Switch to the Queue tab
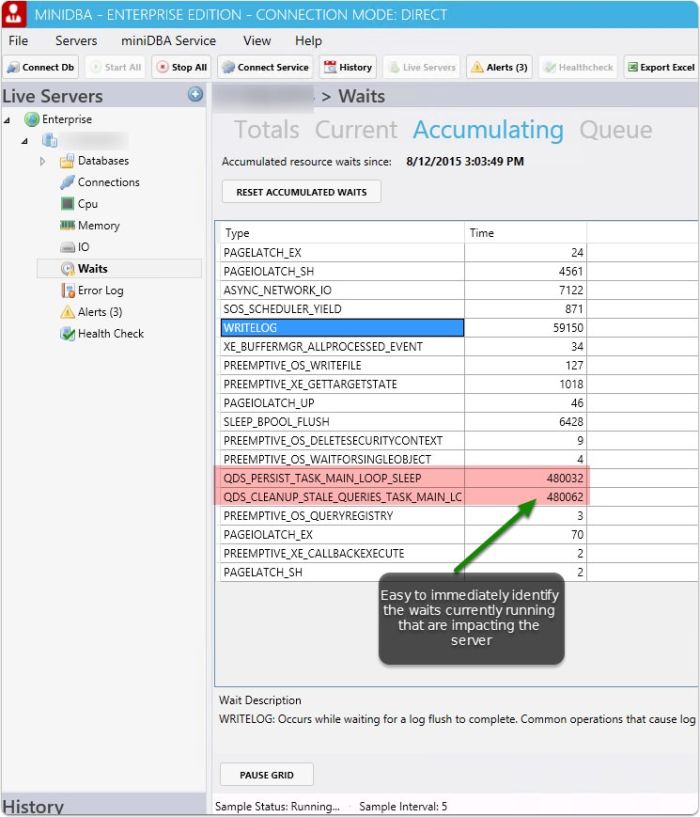 (615, 130)
